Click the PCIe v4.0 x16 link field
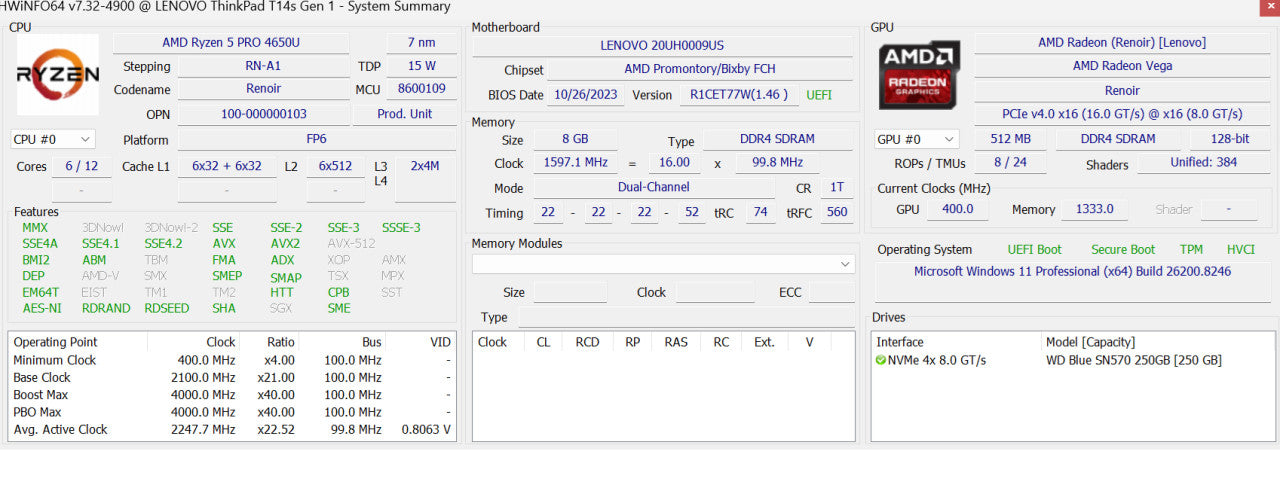The height and width of the screenshot is (488, 1280). point(1121,114)
